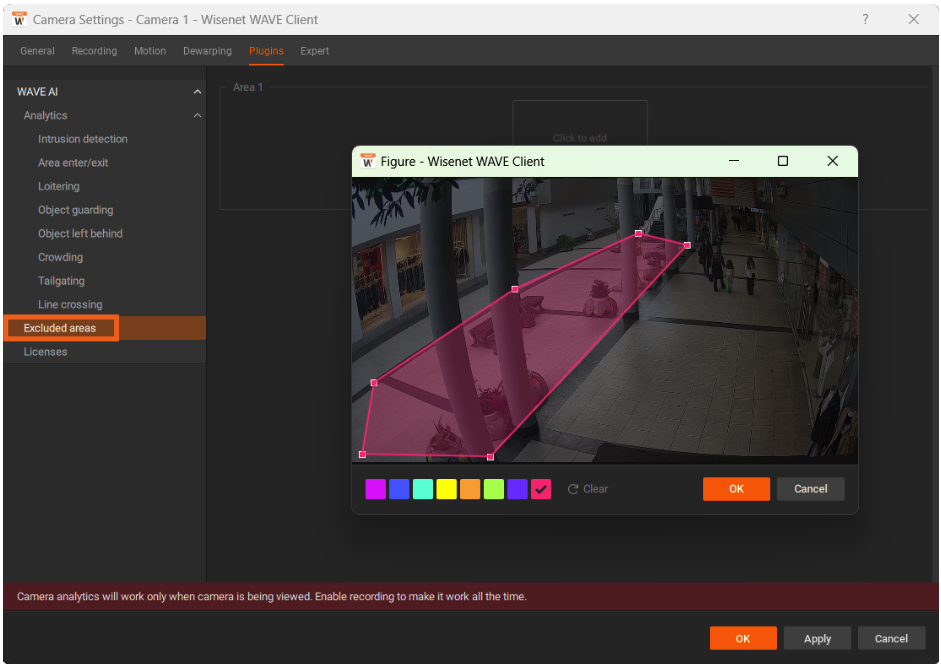This screenshot has height=667, width=941.
Task: Close the Camera Settings window
Action: 913,19
